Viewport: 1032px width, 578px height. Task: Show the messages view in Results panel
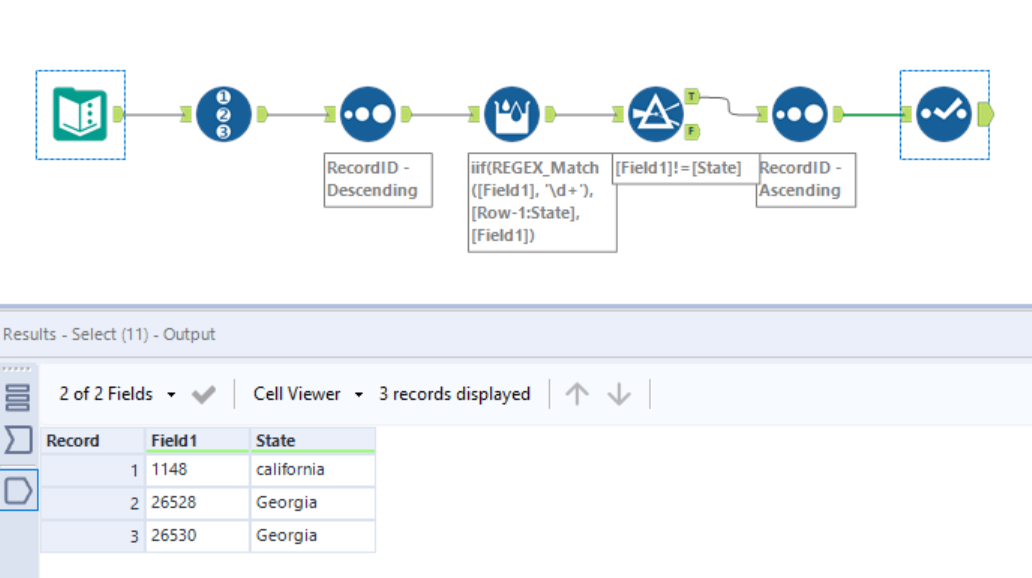click(x=18, y=396)
